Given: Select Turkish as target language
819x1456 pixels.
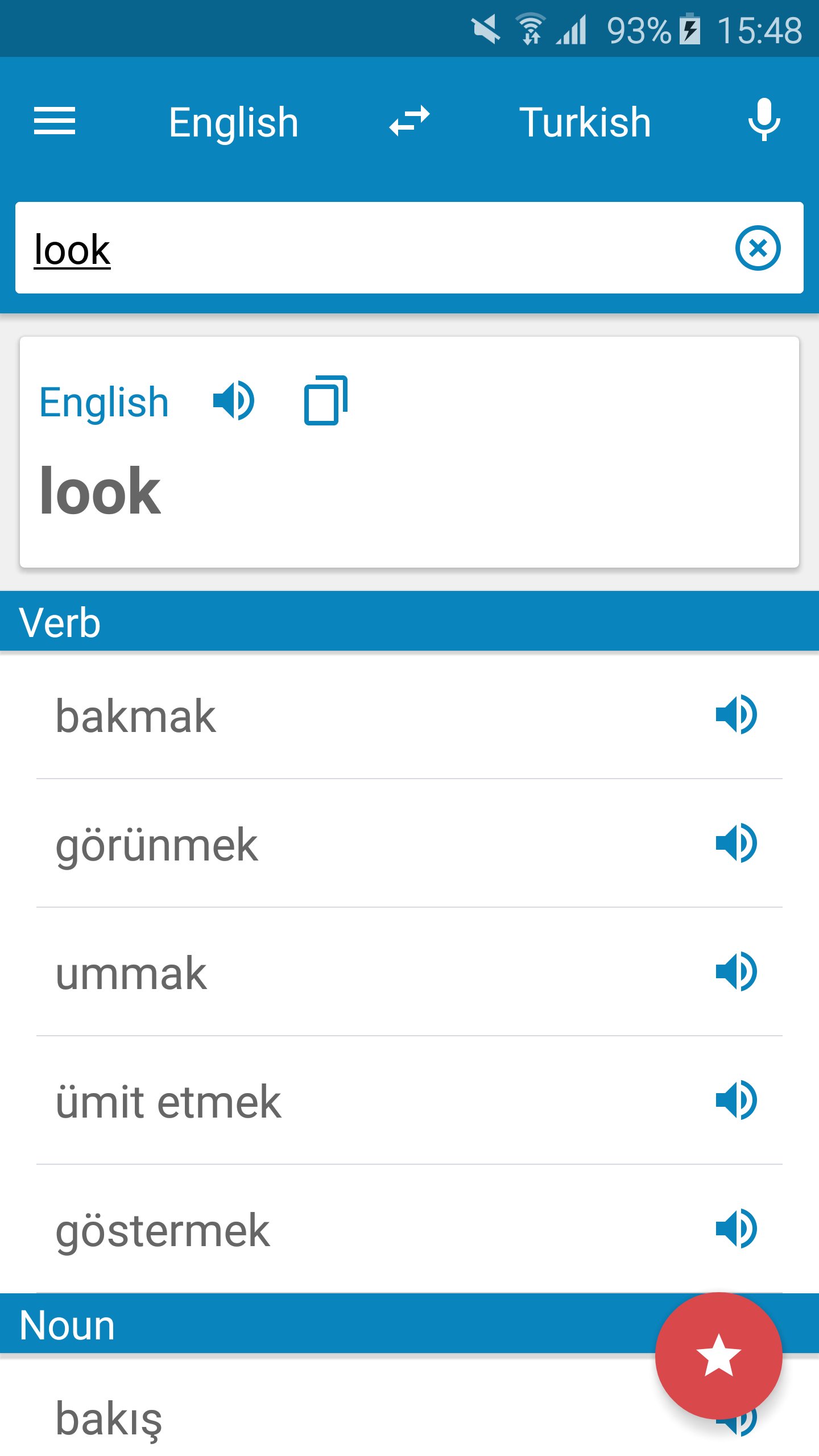Looking at the screenshot, I should pos(585,122).
